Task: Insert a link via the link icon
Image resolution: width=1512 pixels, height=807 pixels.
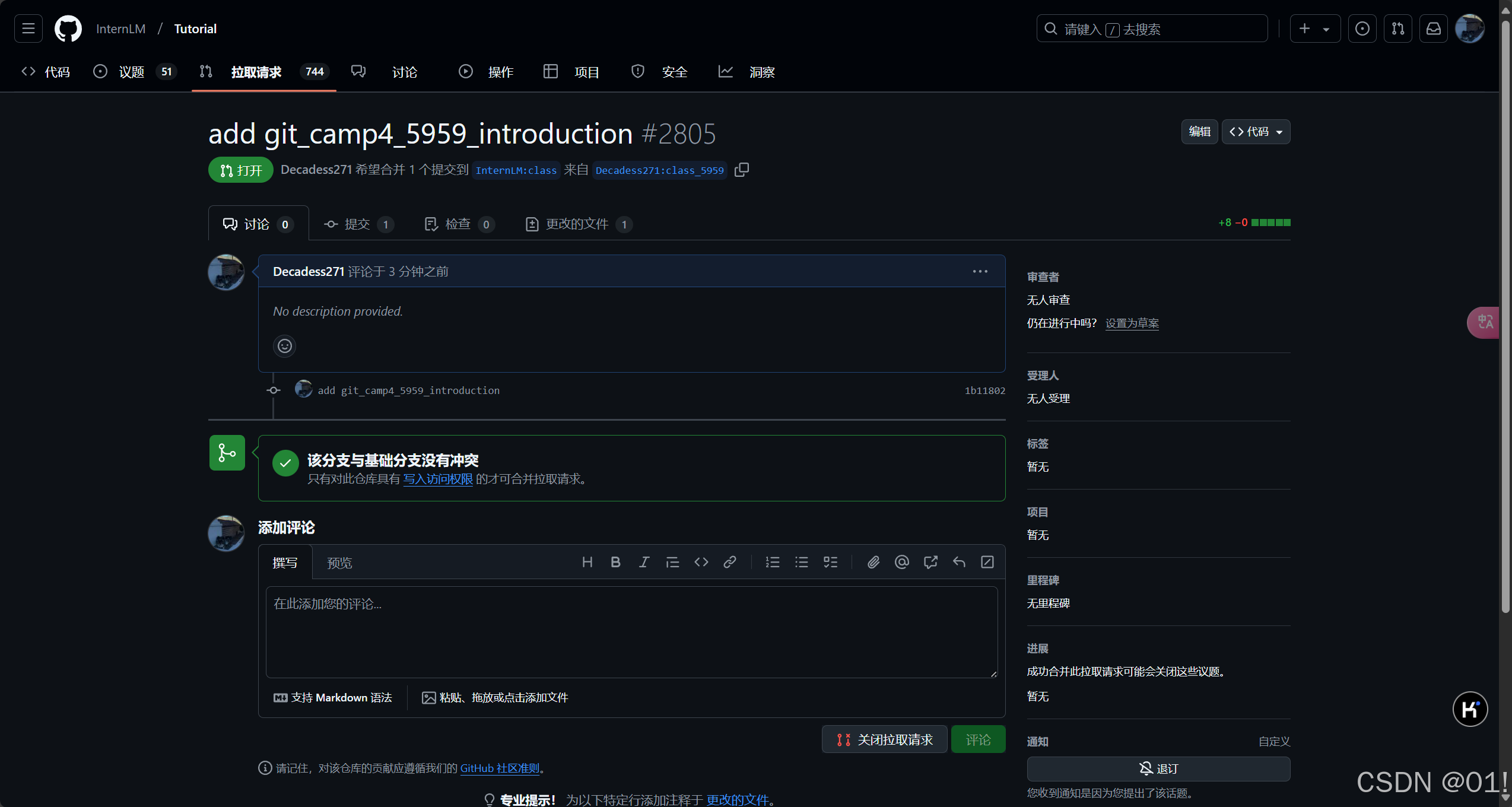Action: tap(730, 562)
